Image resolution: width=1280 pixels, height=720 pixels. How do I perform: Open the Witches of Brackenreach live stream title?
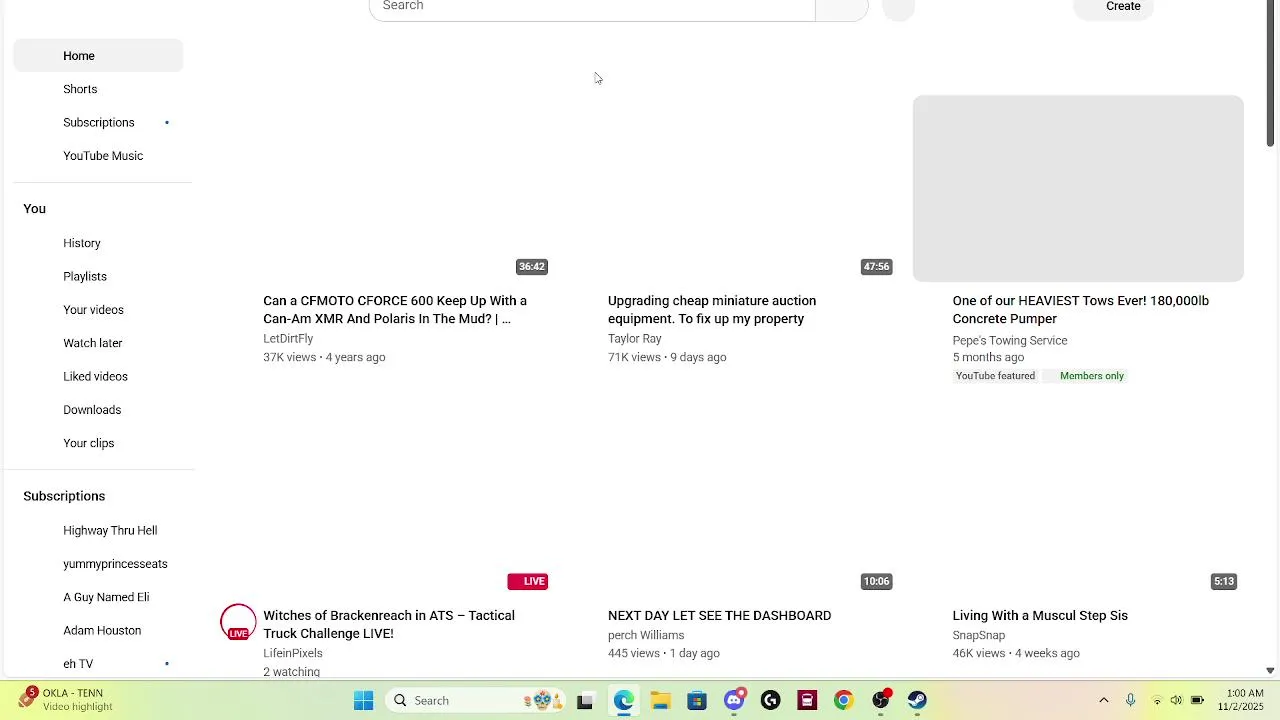click(x=389, y=625)
